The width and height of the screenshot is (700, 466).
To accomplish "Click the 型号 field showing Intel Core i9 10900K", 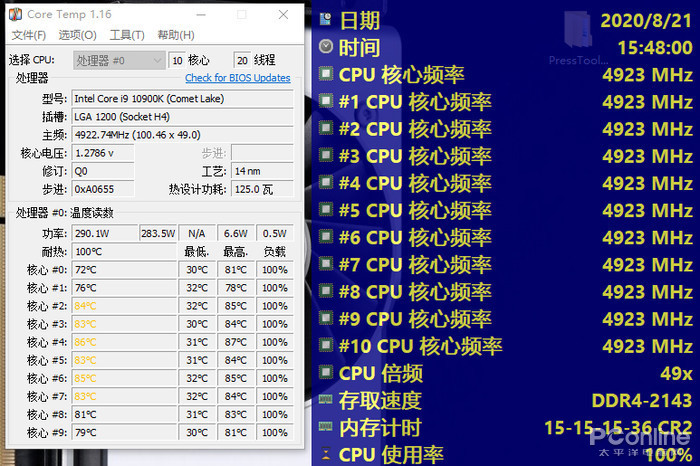I will [x=182, y=99].
